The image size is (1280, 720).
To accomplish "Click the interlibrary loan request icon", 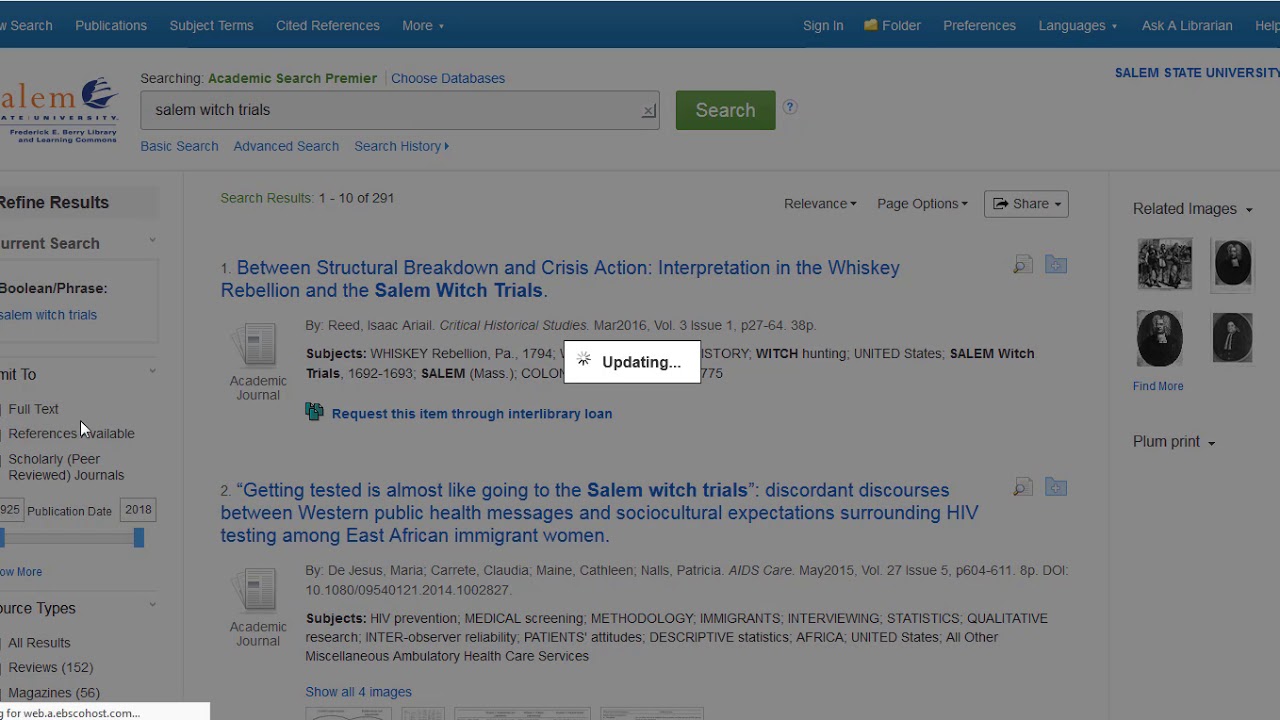I will coord(315,412).
